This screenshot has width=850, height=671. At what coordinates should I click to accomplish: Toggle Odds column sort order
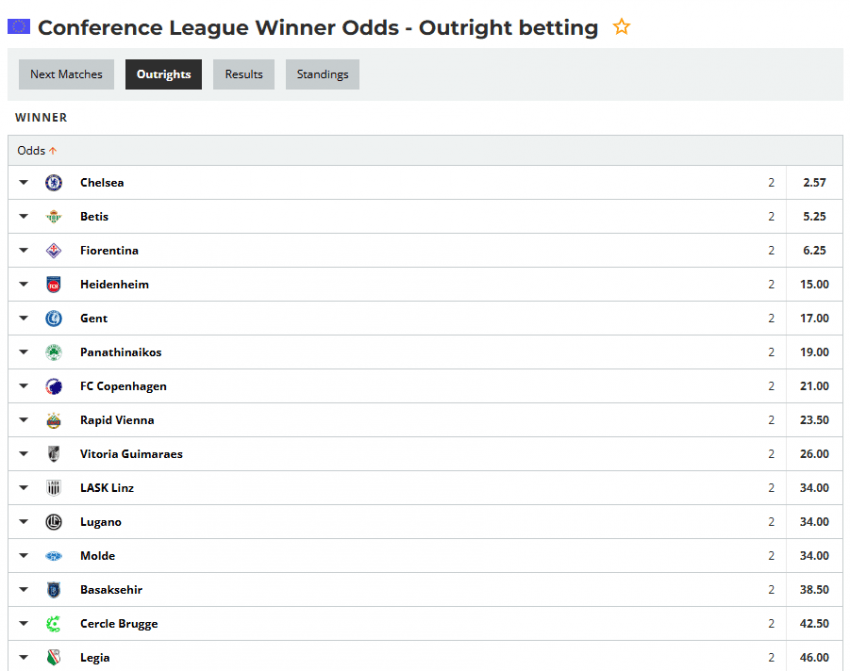pyautogui.click(x=37, y=151)
